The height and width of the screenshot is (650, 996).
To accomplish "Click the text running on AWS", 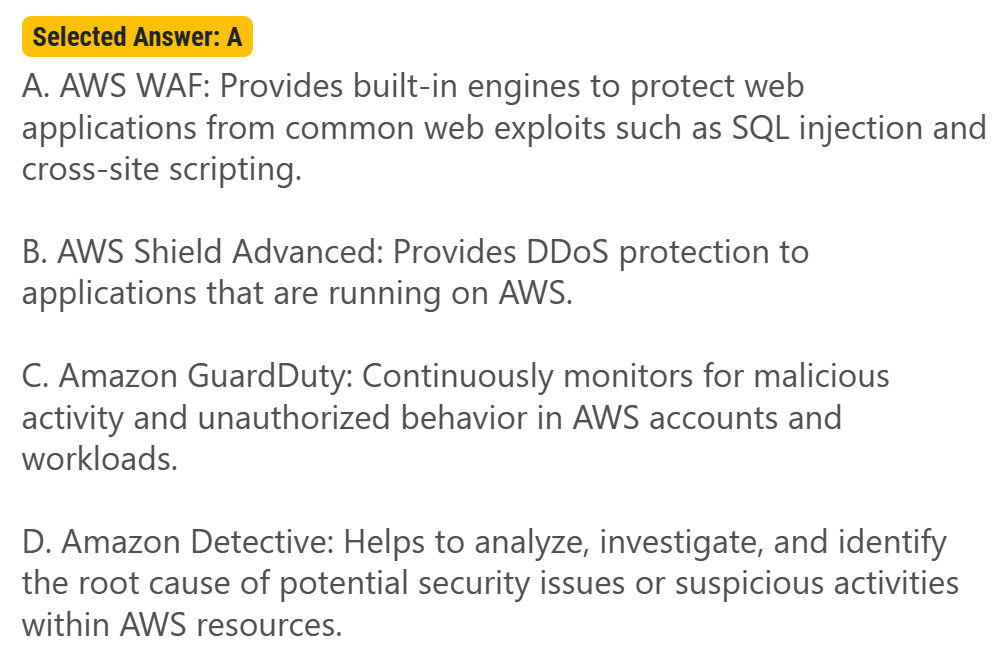I will pos(468,294).
